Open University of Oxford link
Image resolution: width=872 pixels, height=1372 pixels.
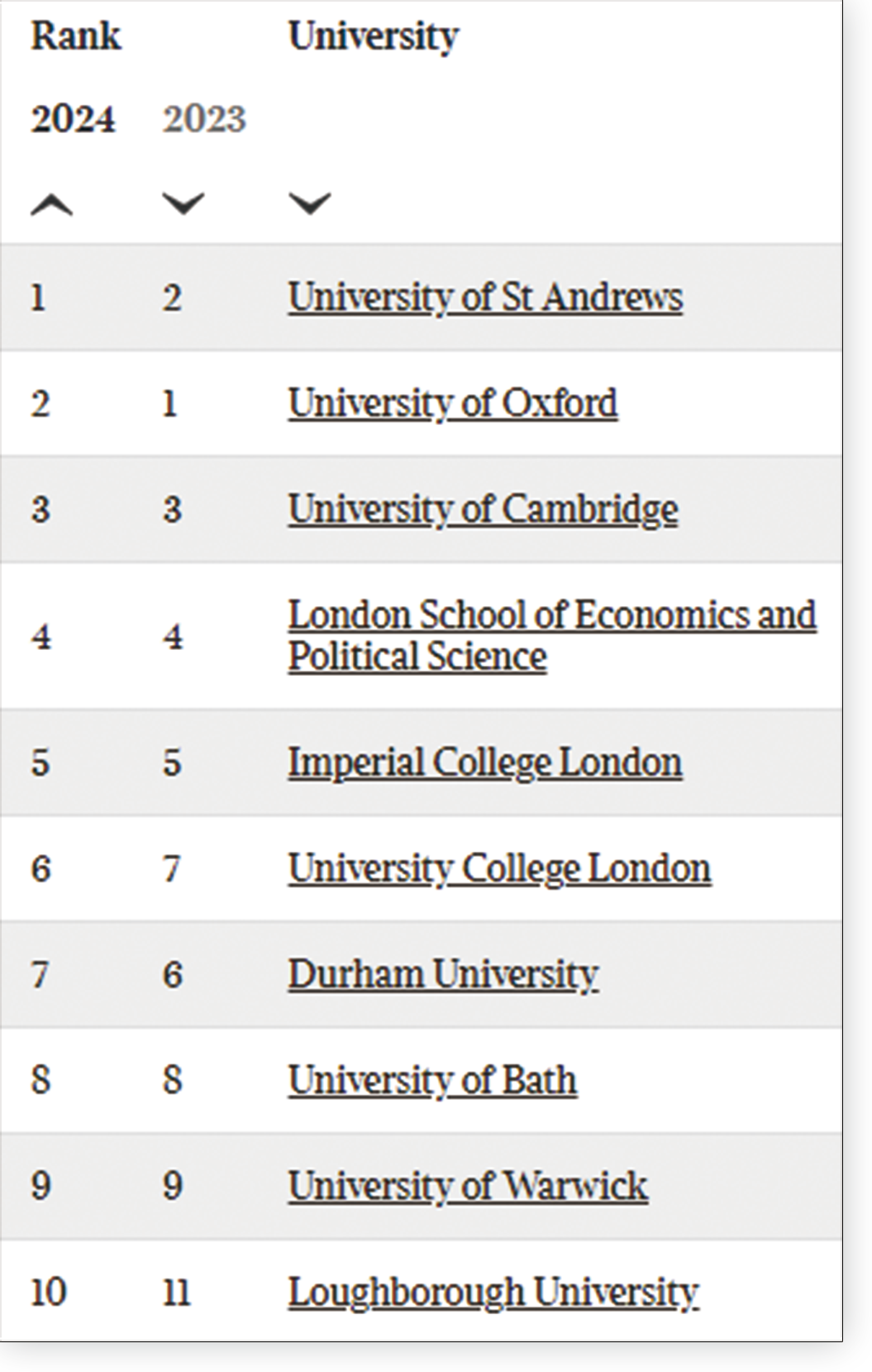click(x=453, y=404)
